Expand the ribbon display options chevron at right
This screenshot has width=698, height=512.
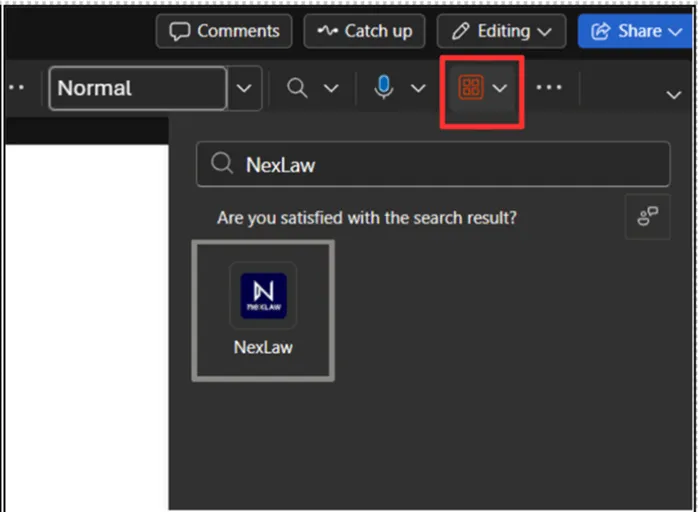(674, 94)
